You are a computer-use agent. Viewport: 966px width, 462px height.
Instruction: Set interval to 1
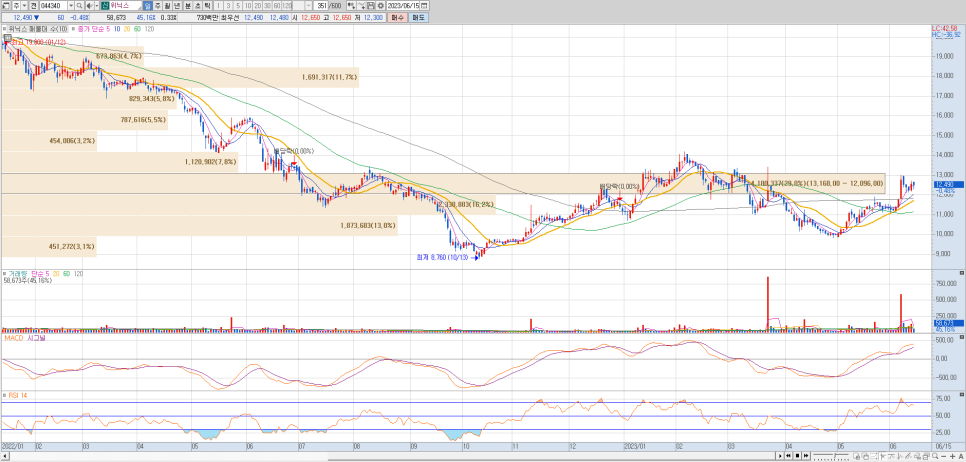pos(218,6)
